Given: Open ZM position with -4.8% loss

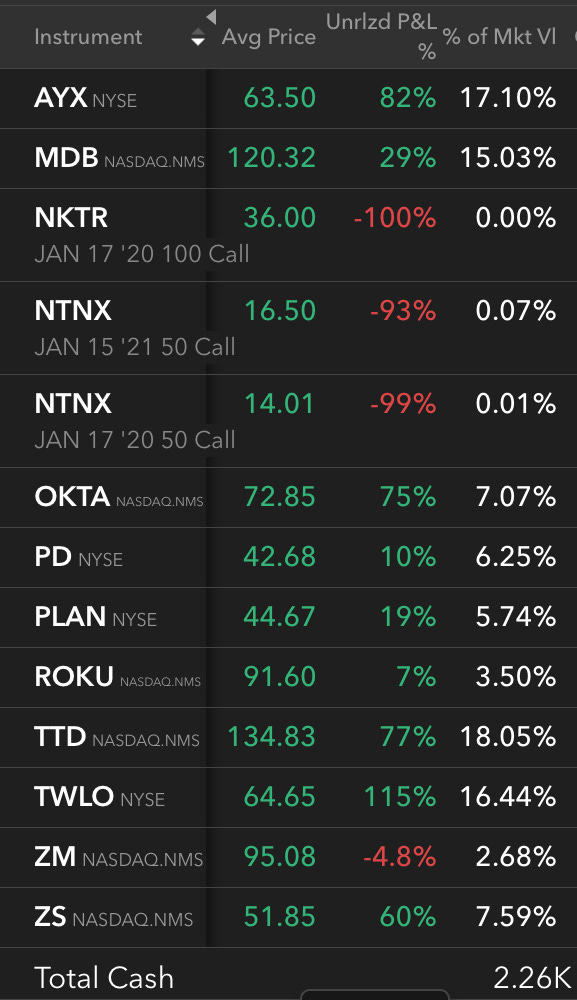Looking at the screenshot, I should [x=288, y=857].
